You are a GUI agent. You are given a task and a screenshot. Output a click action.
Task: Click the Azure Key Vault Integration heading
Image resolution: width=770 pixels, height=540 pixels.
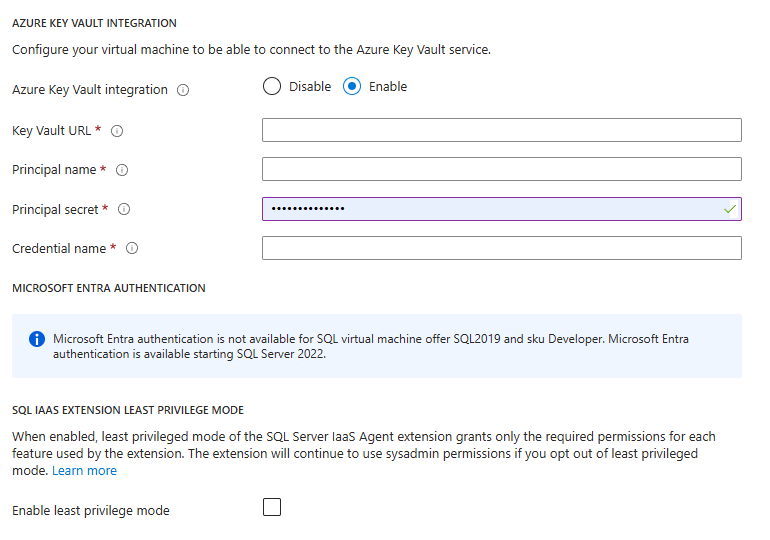coord(94,23)
